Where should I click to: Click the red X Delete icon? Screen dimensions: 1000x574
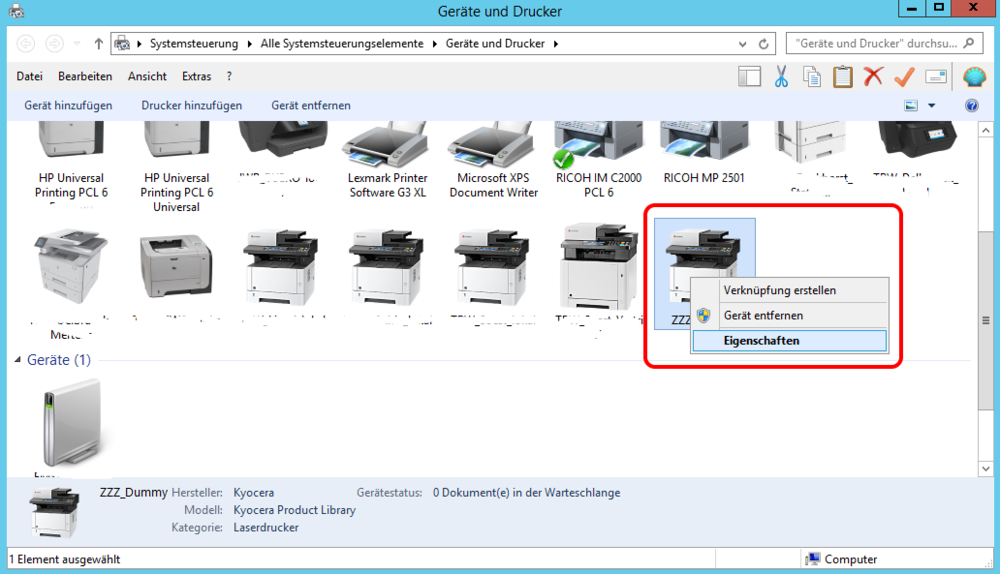coord(873,77)
